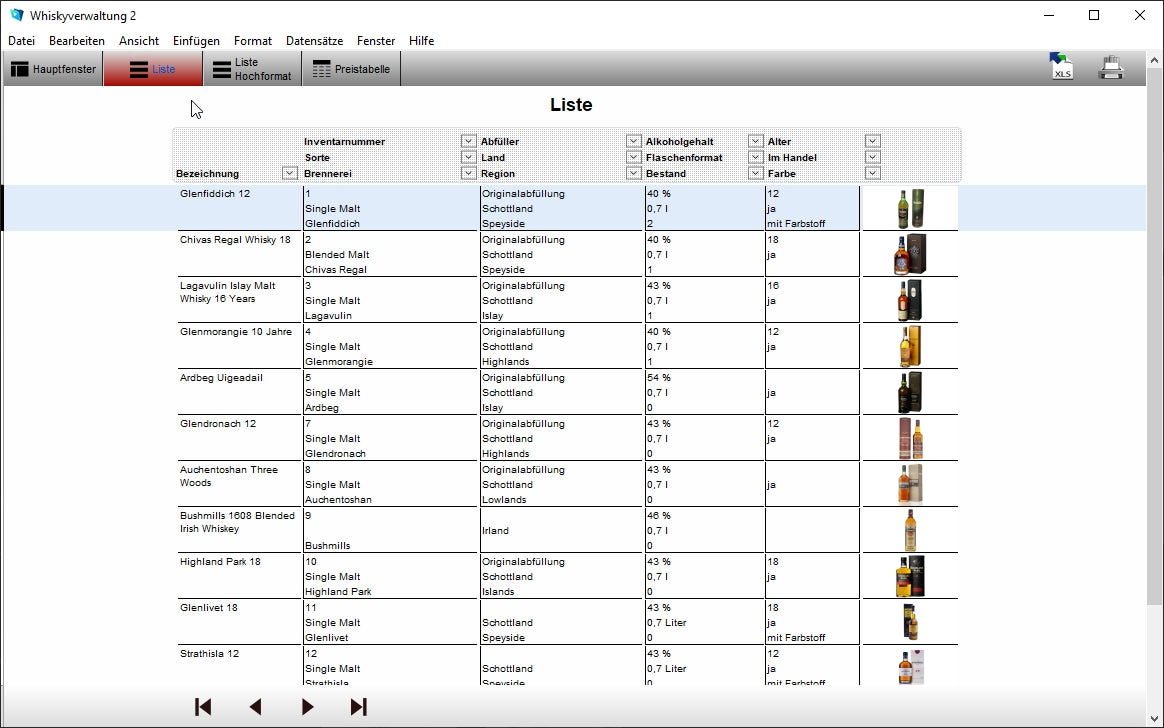
Task: Open the Hauptfenster view
Action: pos(54,69)
